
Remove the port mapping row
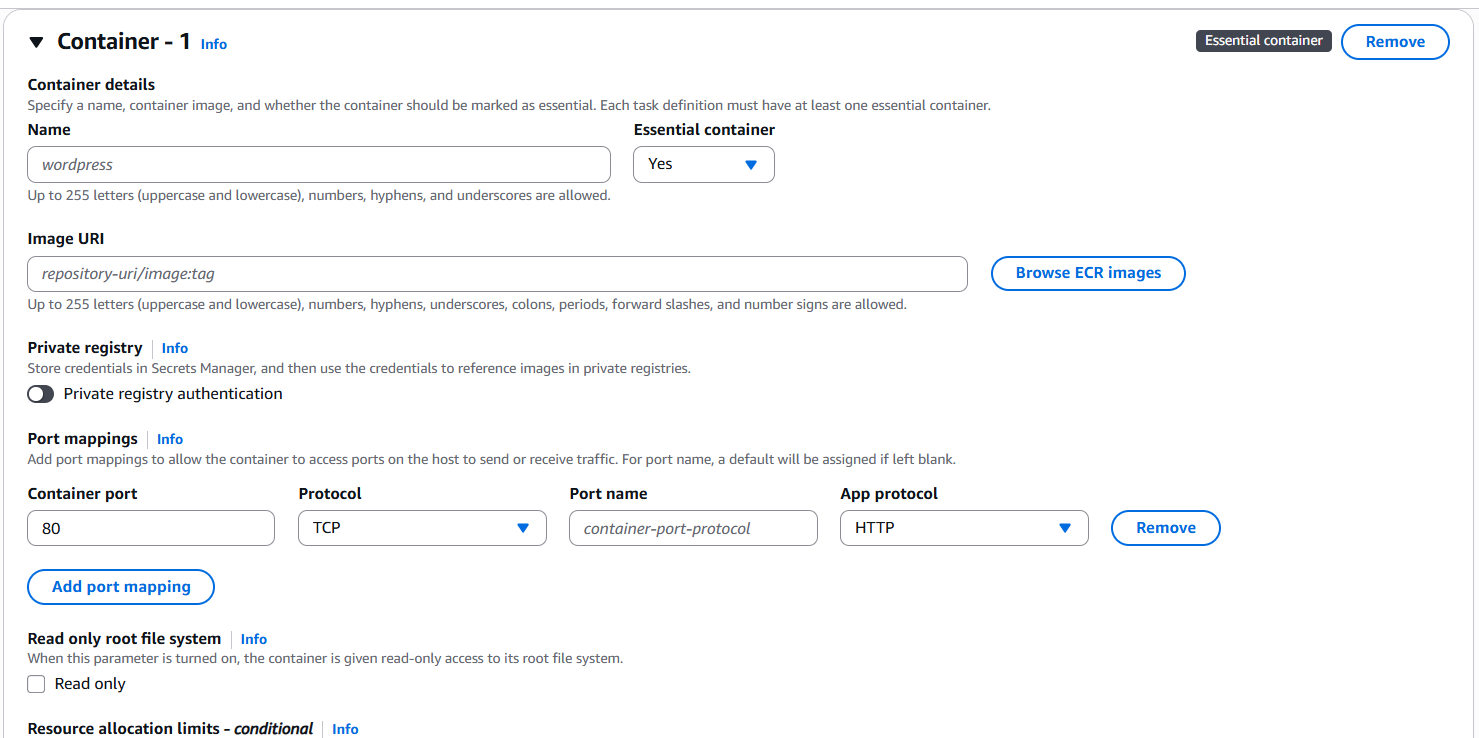click(x=1165, y=528)
